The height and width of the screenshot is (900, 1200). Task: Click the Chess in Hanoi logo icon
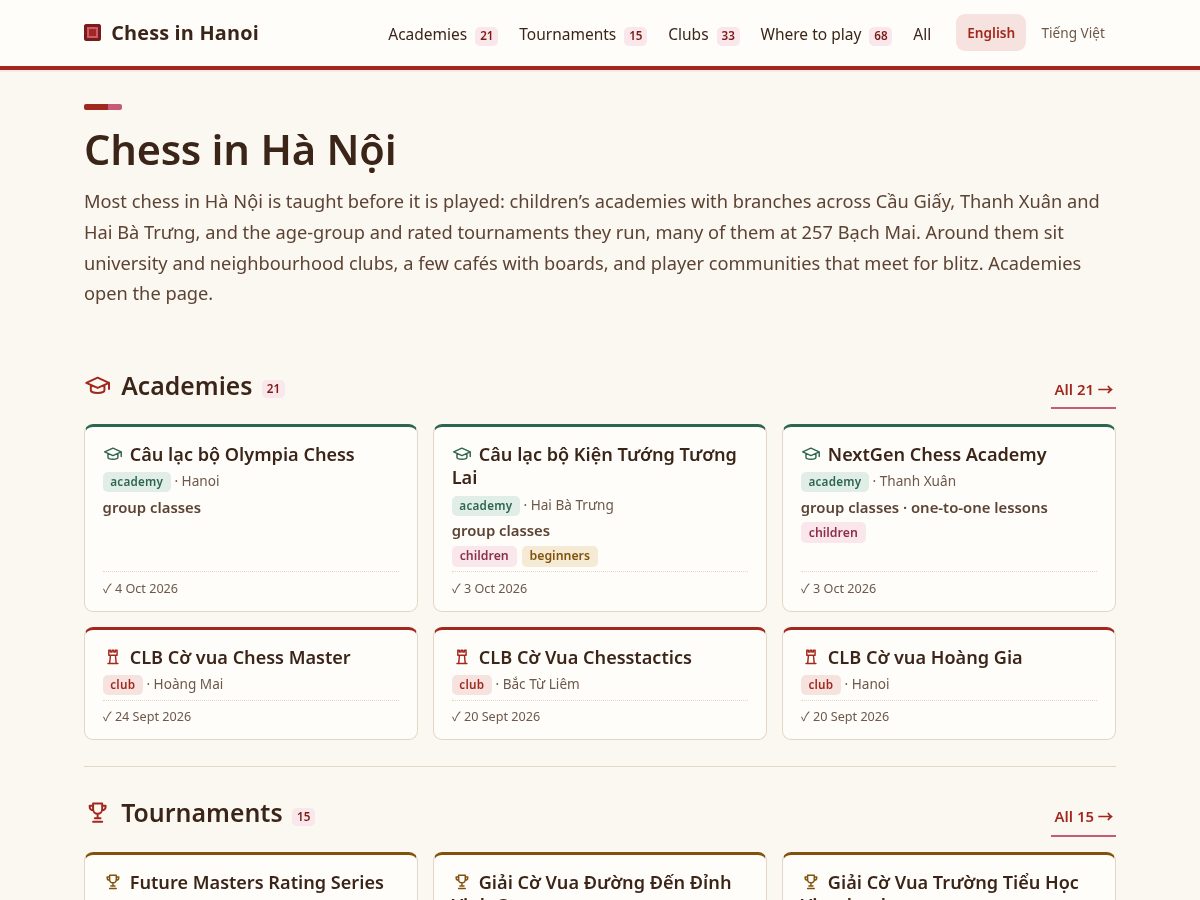93,33
